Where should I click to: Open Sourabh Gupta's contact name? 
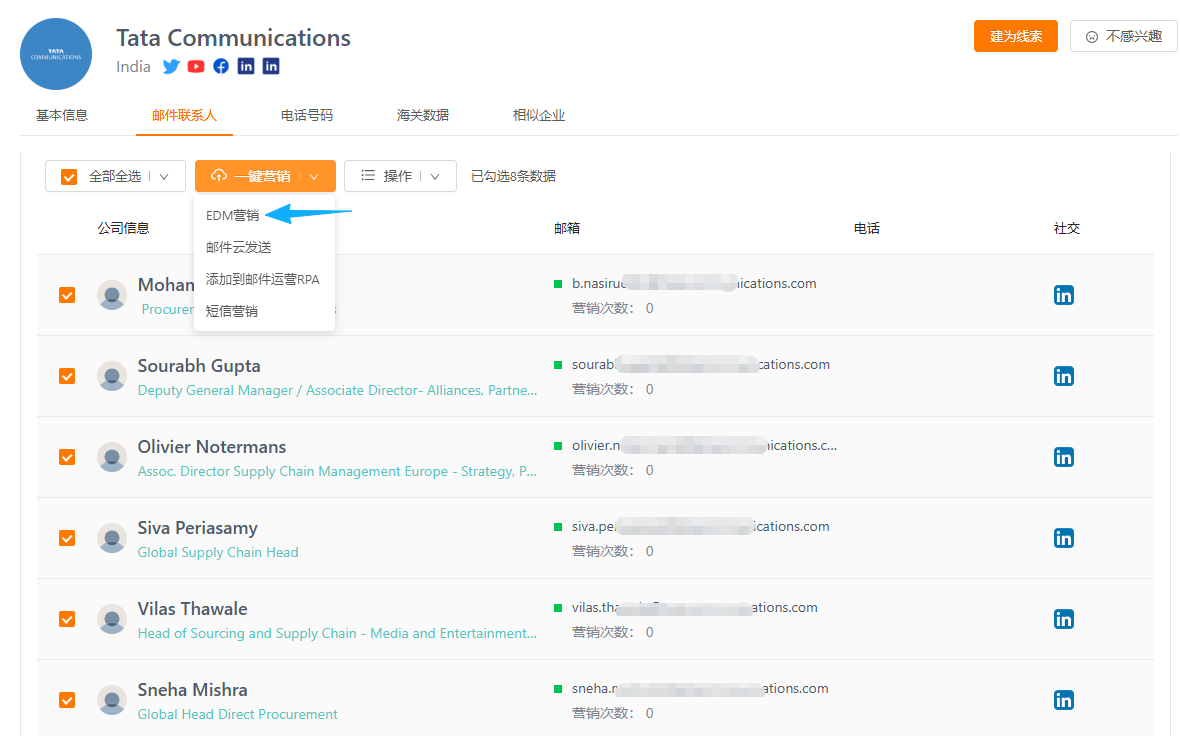(199, 366)
